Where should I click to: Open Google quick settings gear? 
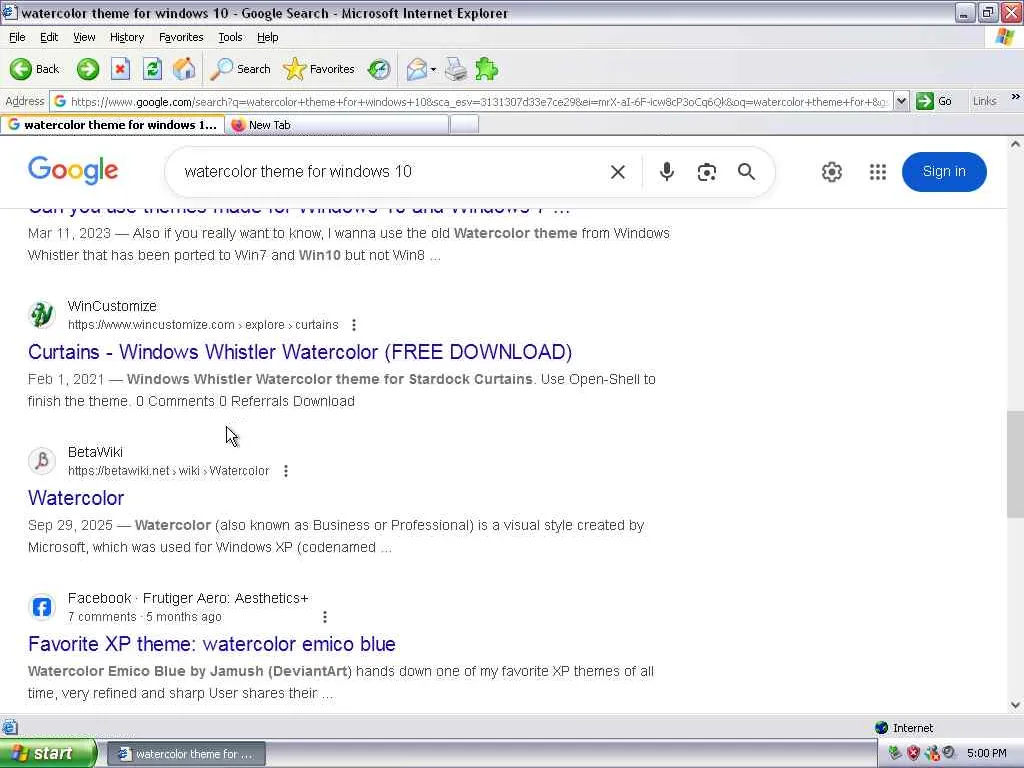(x=831, y=172)
